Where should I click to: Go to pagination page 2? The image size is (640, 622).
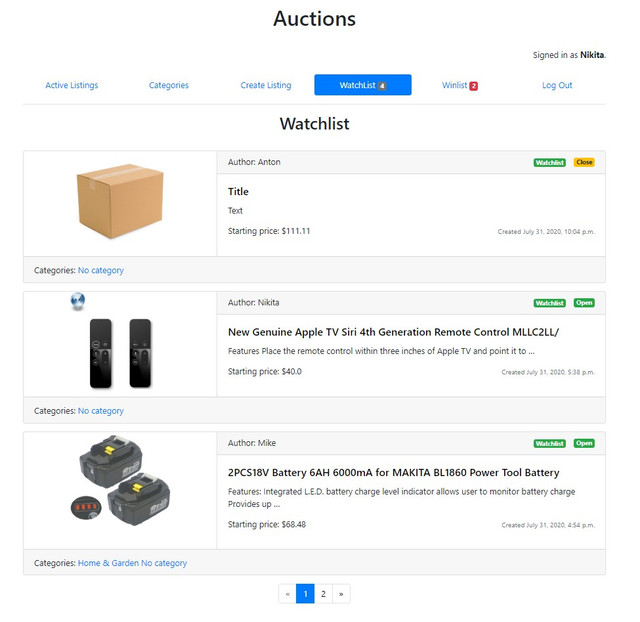[323, 593]
